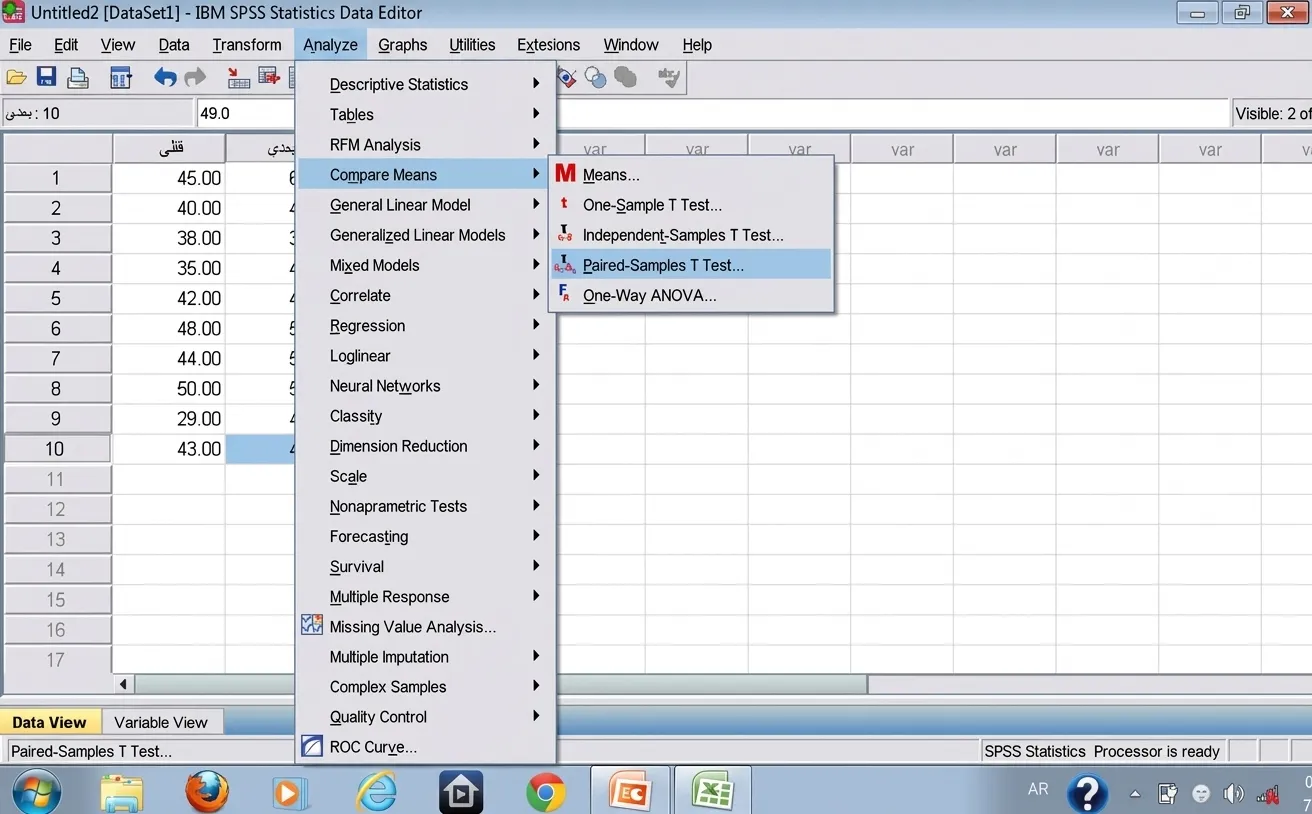1312x814 pixels.
Task: Click the Go to case icon
Action: (238, 78)
